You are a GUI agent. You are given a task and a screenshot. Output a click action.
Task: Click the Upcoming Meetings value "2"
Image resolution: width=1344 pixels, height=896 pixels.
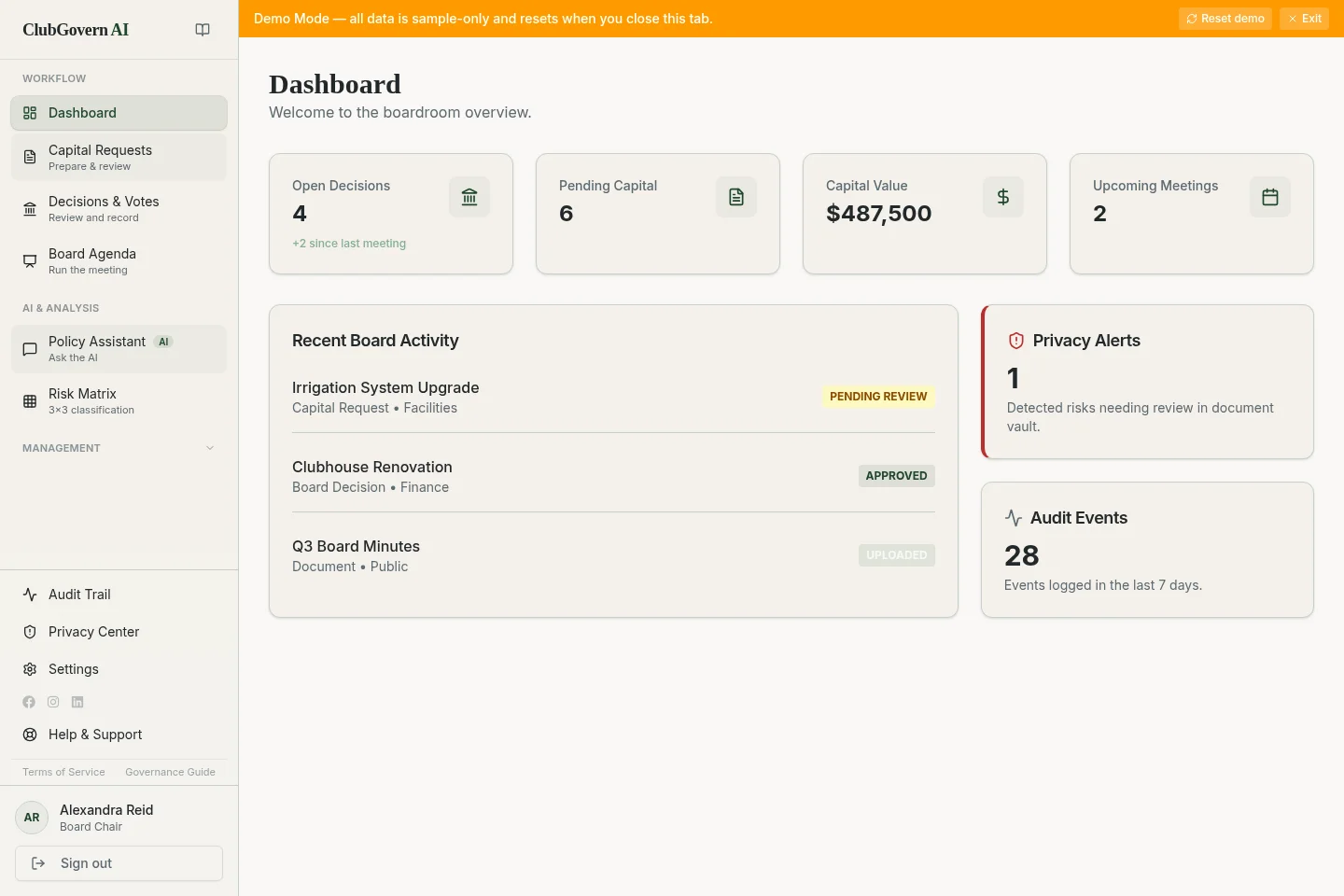pos(1099,214)
